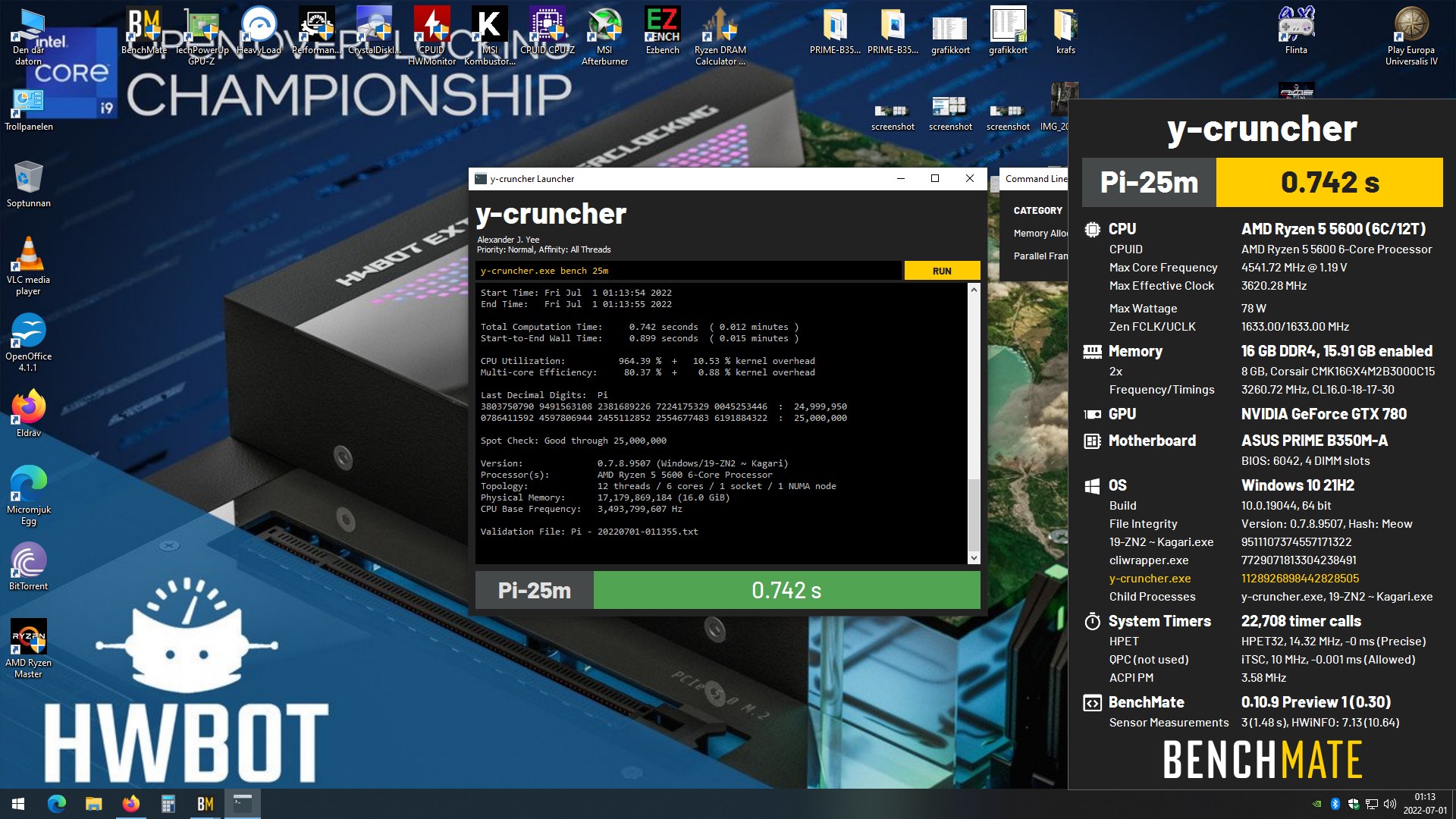Open the Trollpanelen control panel icon
This screenshot has height=819, width=1456.
pos(29,111)
